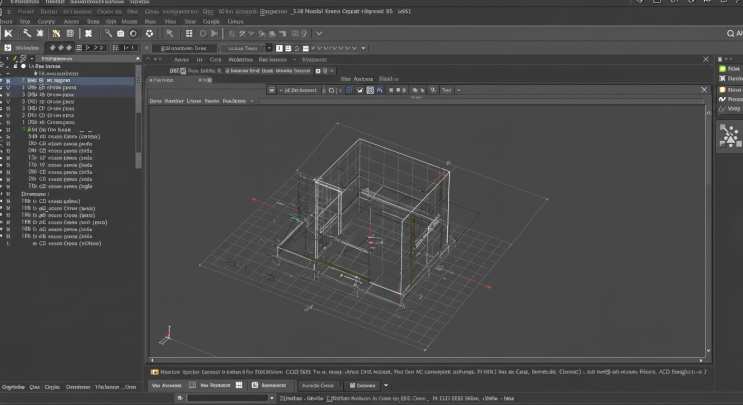743x405 pixels.
Task: Open the six-square grid icon in main toolbar
Action: click(x=189, y=34)
